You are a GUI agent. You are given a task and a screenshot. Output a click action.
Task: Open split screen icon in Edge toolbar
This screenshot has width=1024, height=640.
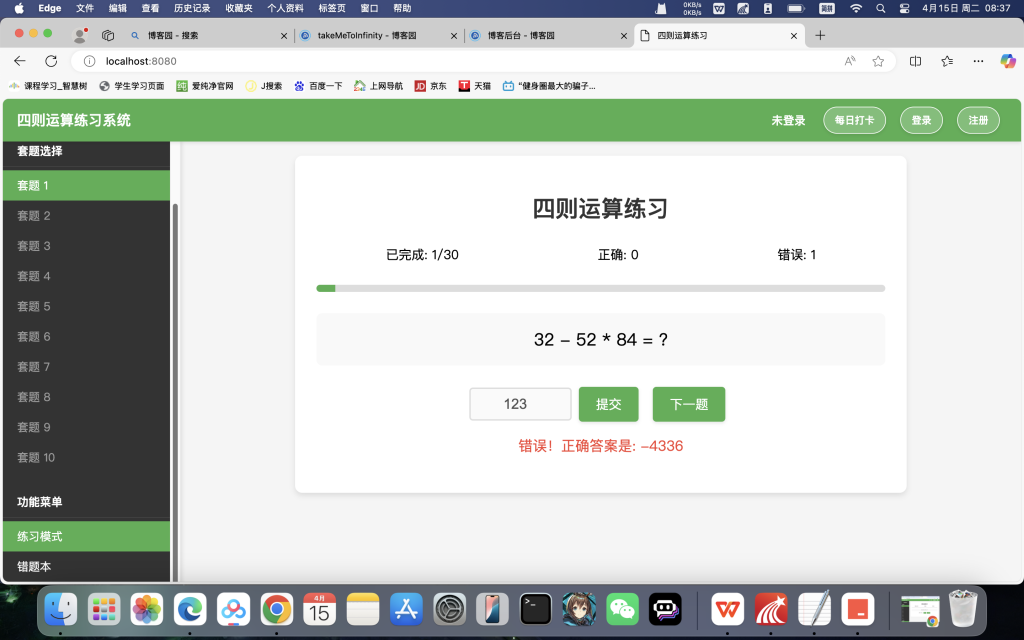(914, 61)
